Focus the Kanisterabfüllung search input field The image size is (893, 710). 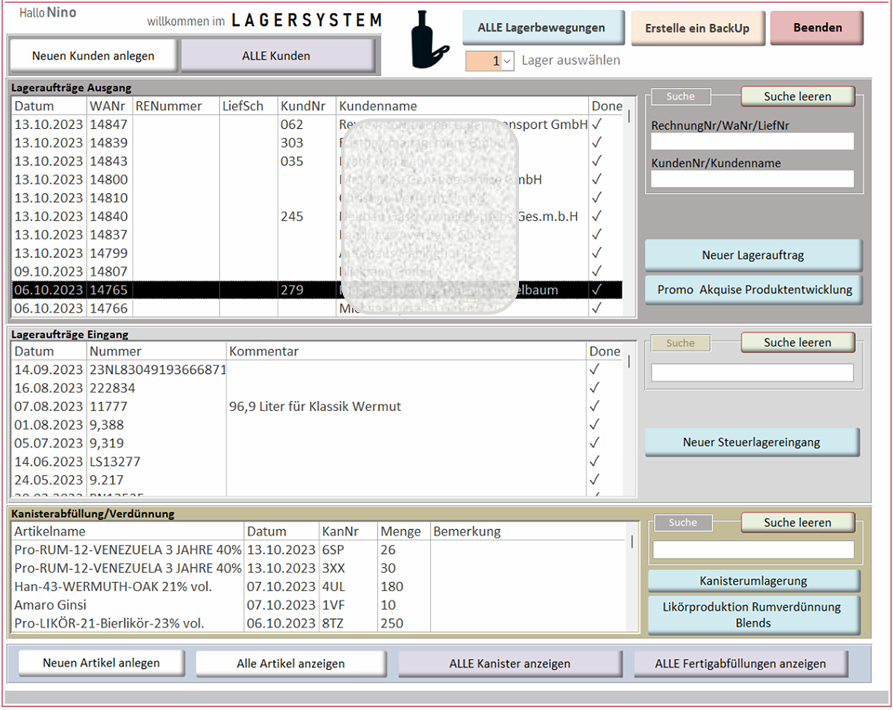tap(753, 549)
